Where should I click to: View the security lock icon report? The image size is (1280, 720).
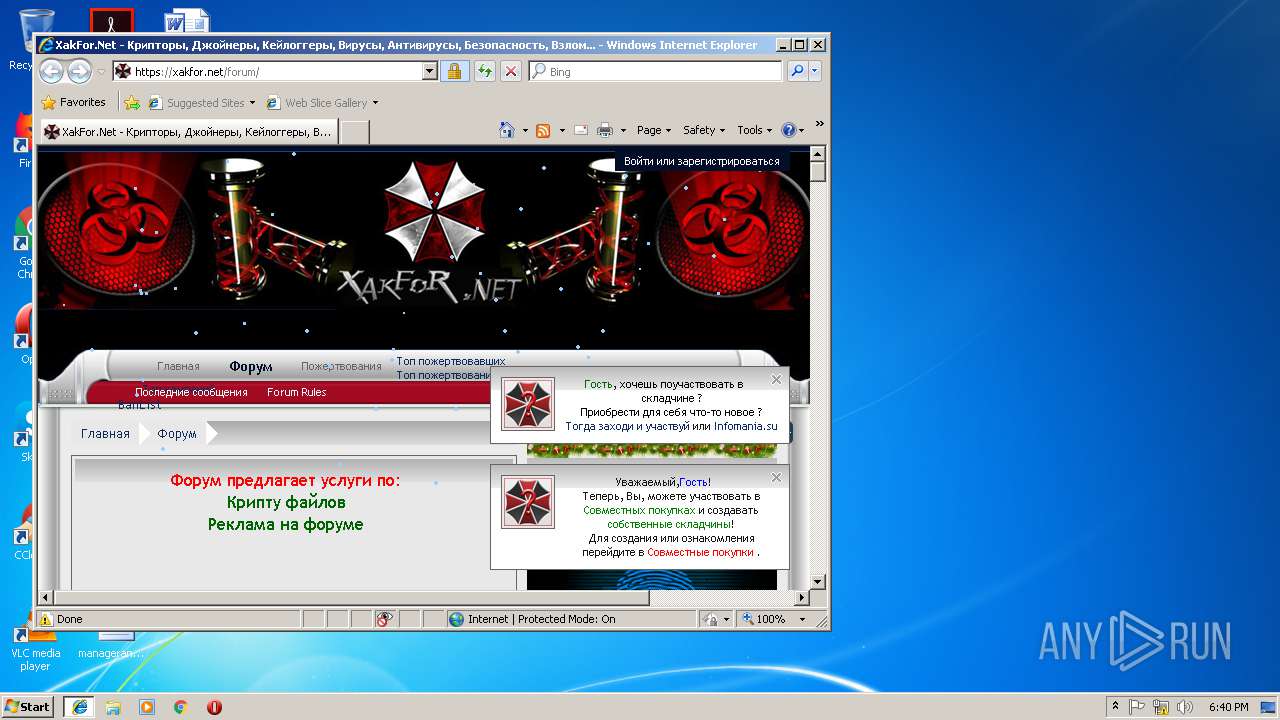coord(454,71)
